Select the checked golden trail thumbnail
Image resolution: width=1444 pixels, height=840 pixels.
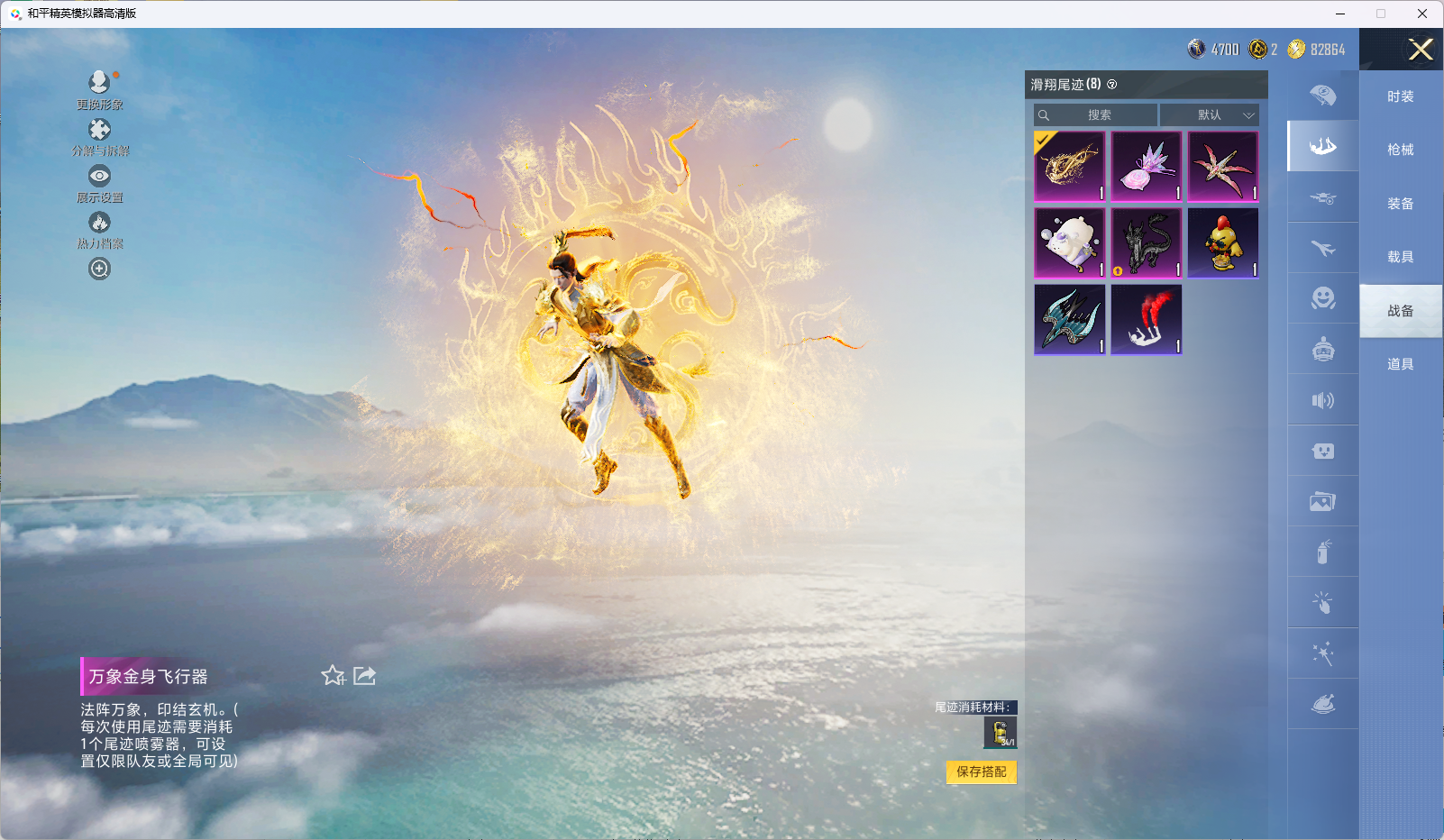pos(1070,167)
